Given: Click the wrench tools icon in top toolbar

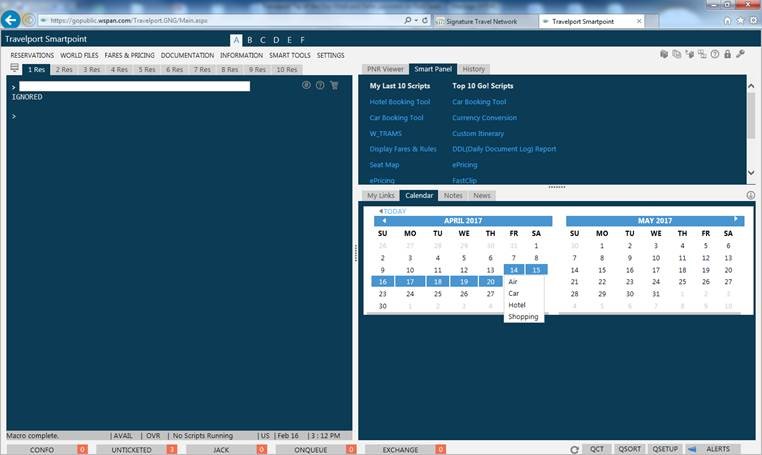Looking at the screenshot, I should 740,54.
